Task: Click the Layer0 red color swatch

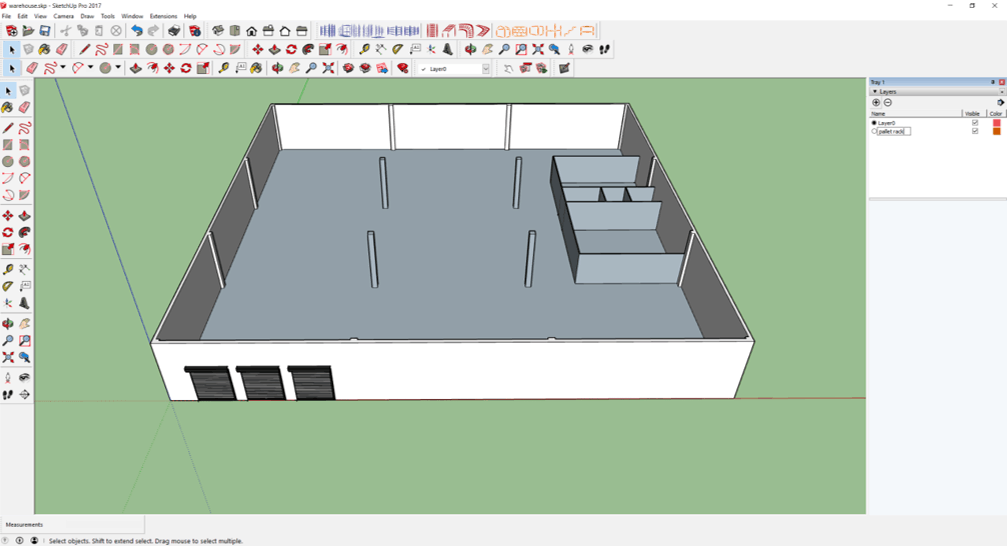Action: 996,123
